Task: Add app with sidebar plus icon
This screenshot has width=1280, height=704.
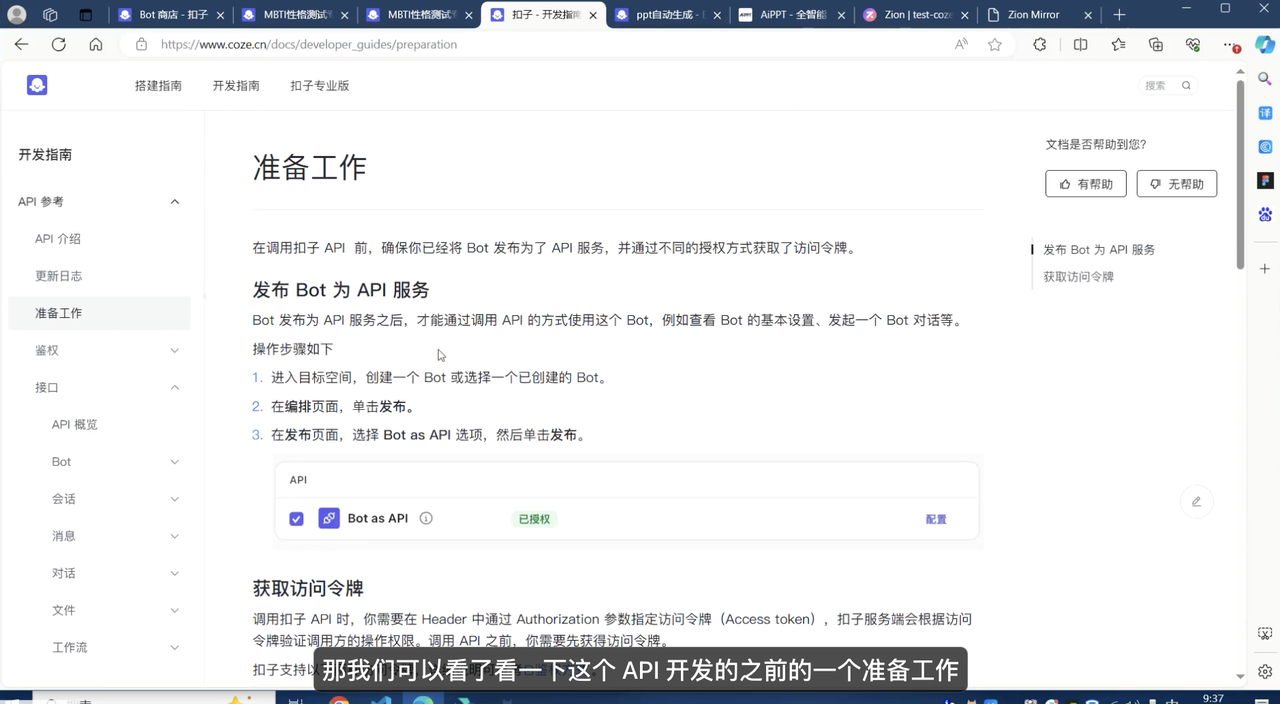Action: point(1265,269)
